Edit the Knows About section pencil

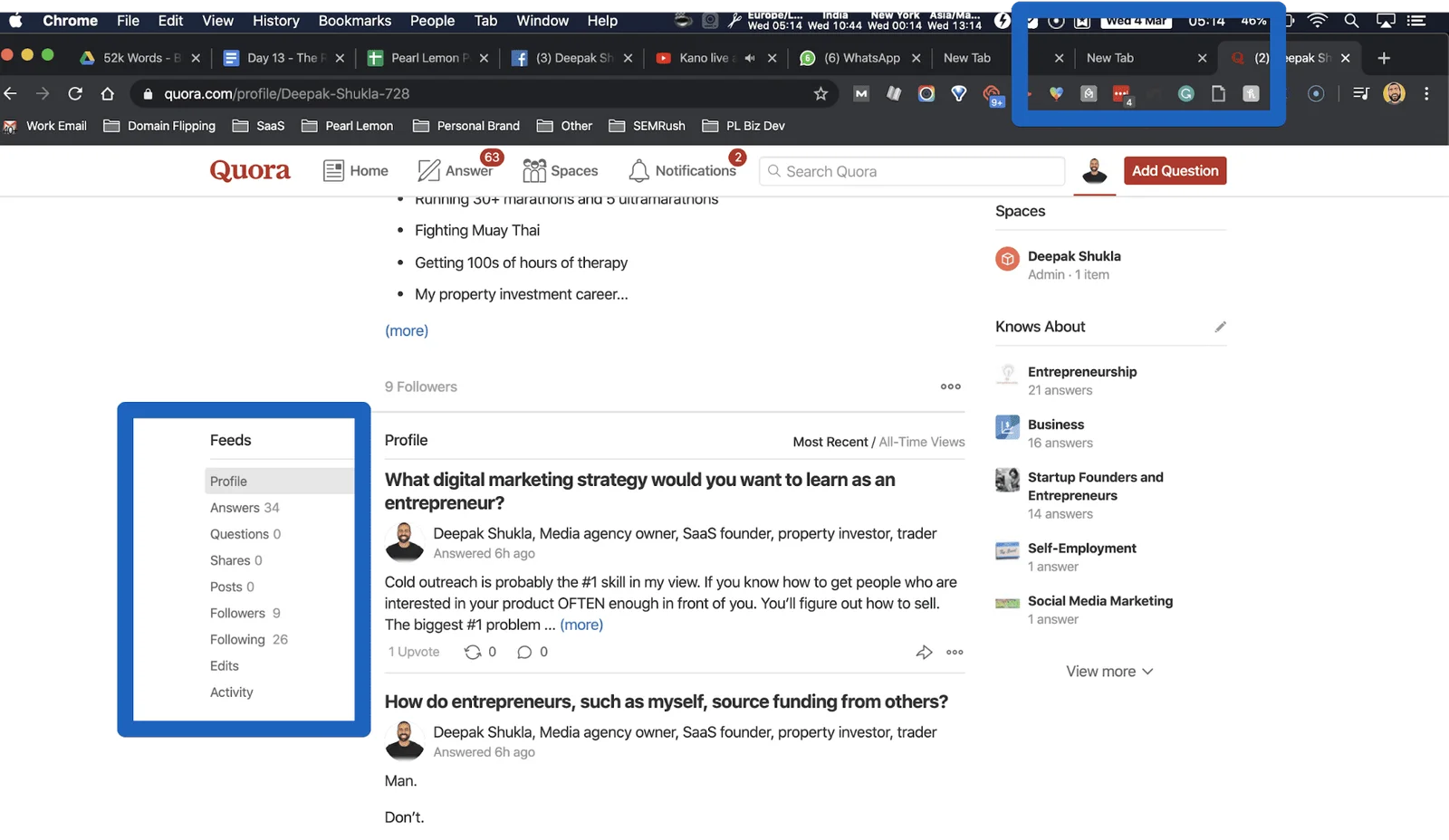1220,327
